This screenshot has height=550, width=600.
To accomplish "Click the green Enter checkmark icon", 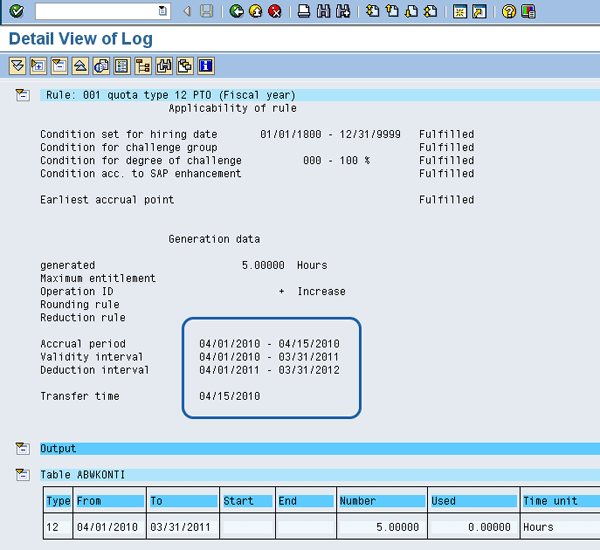I will pyautogui.click(x=16, y=12).
